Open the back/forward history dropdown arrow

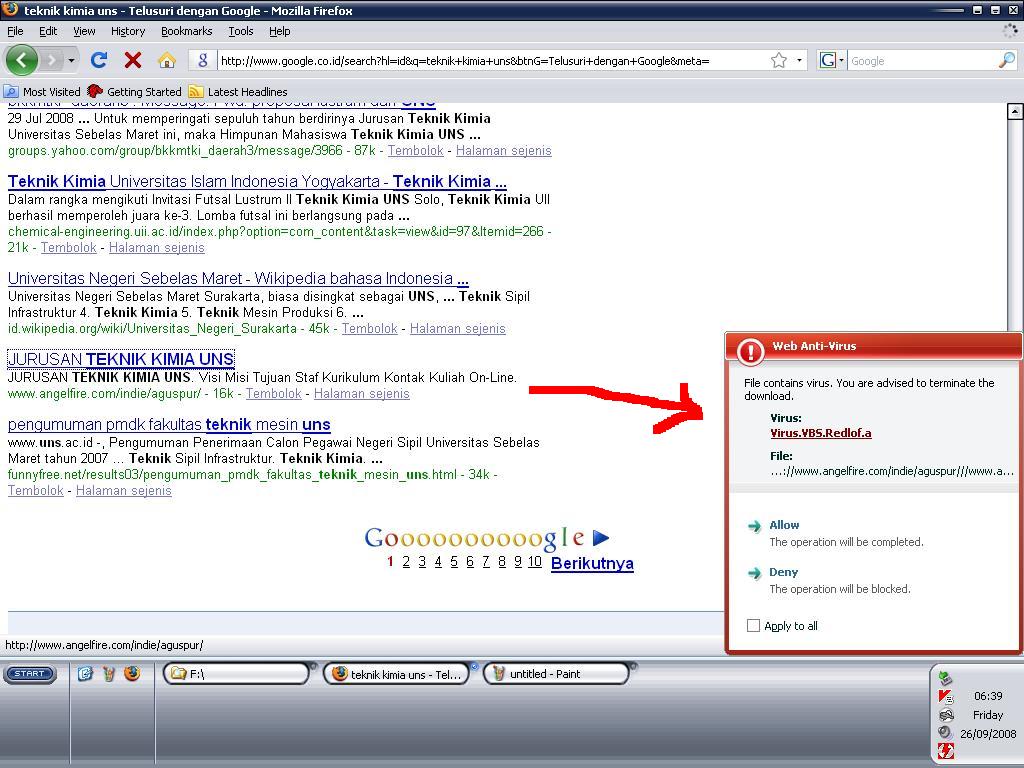coord(71,61)
